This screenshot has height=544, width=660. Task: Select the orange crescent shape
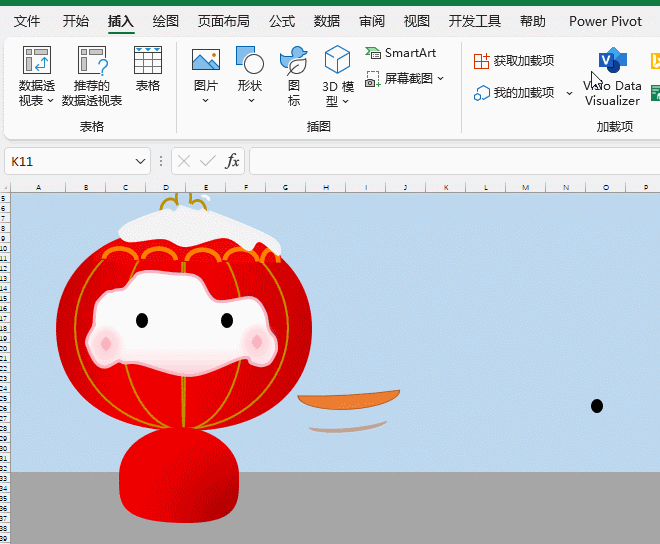tap(349, 400)
